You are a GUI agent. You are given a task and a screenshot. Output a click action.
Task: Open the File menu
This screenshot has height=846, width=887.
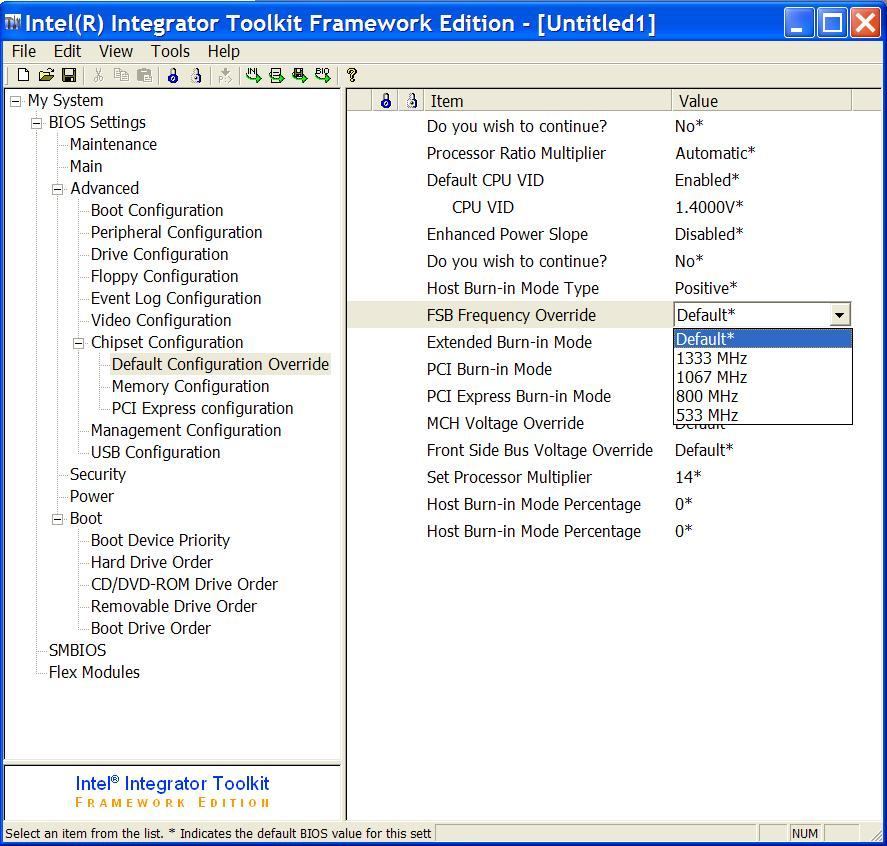[x=24, y=51]
